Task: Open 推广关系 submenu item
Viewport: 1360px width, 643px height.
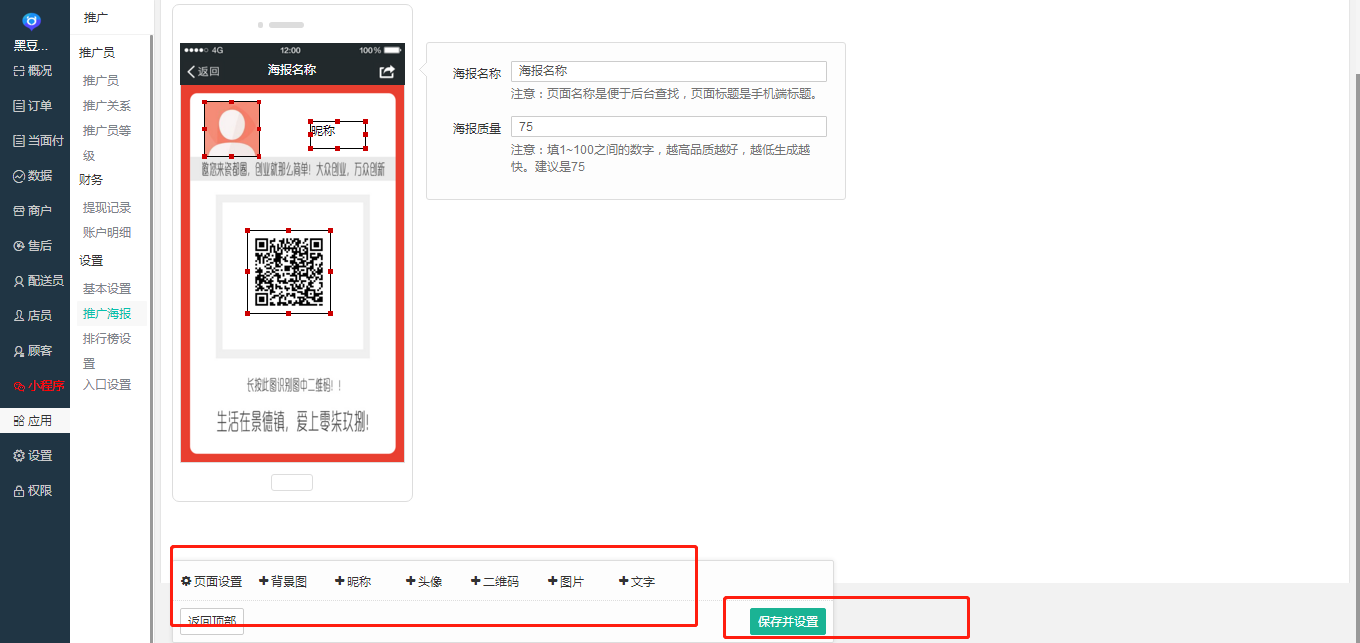Action: pyautogui.click(x=107, y=105)
